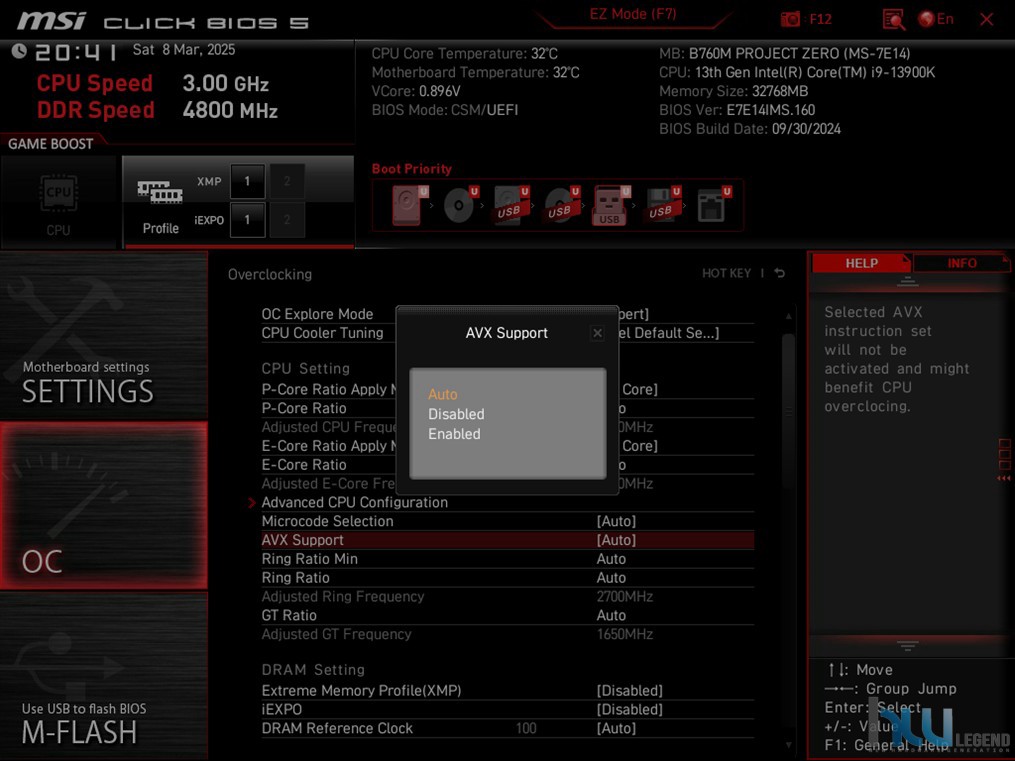Switch to the INFO tab

(962, 263)
